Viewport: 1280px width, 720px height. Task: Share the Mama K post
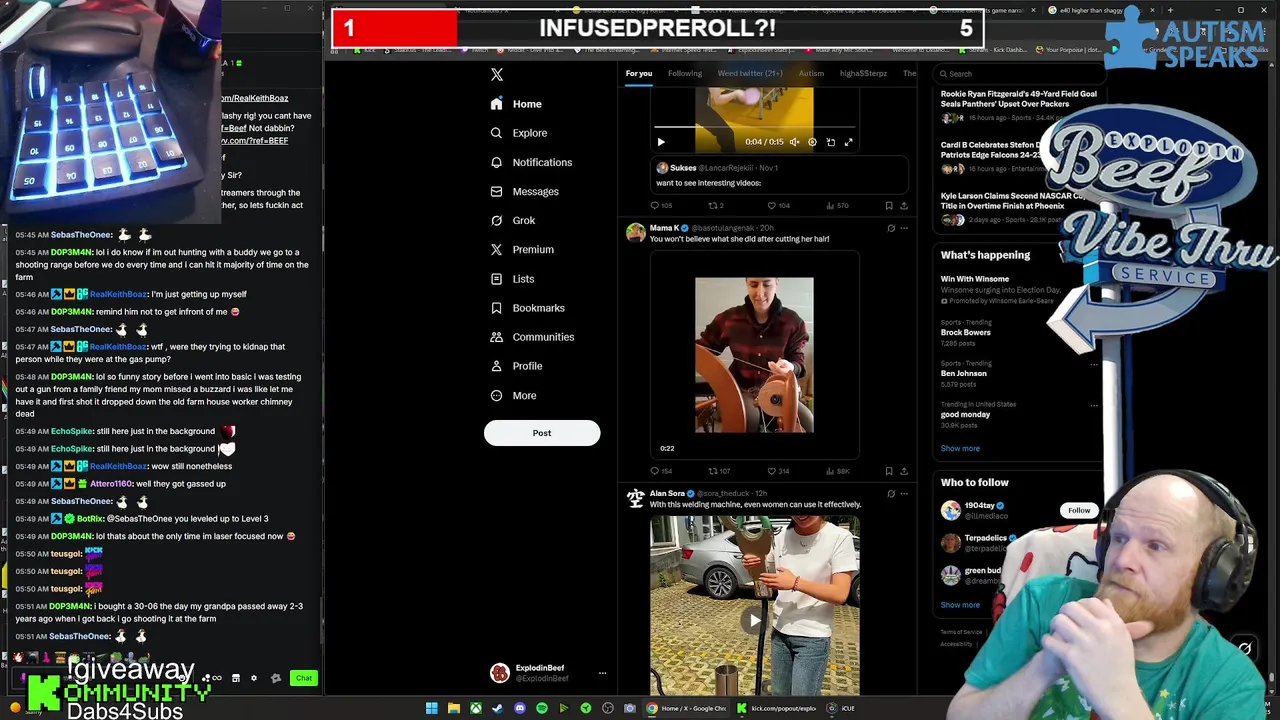904,471
